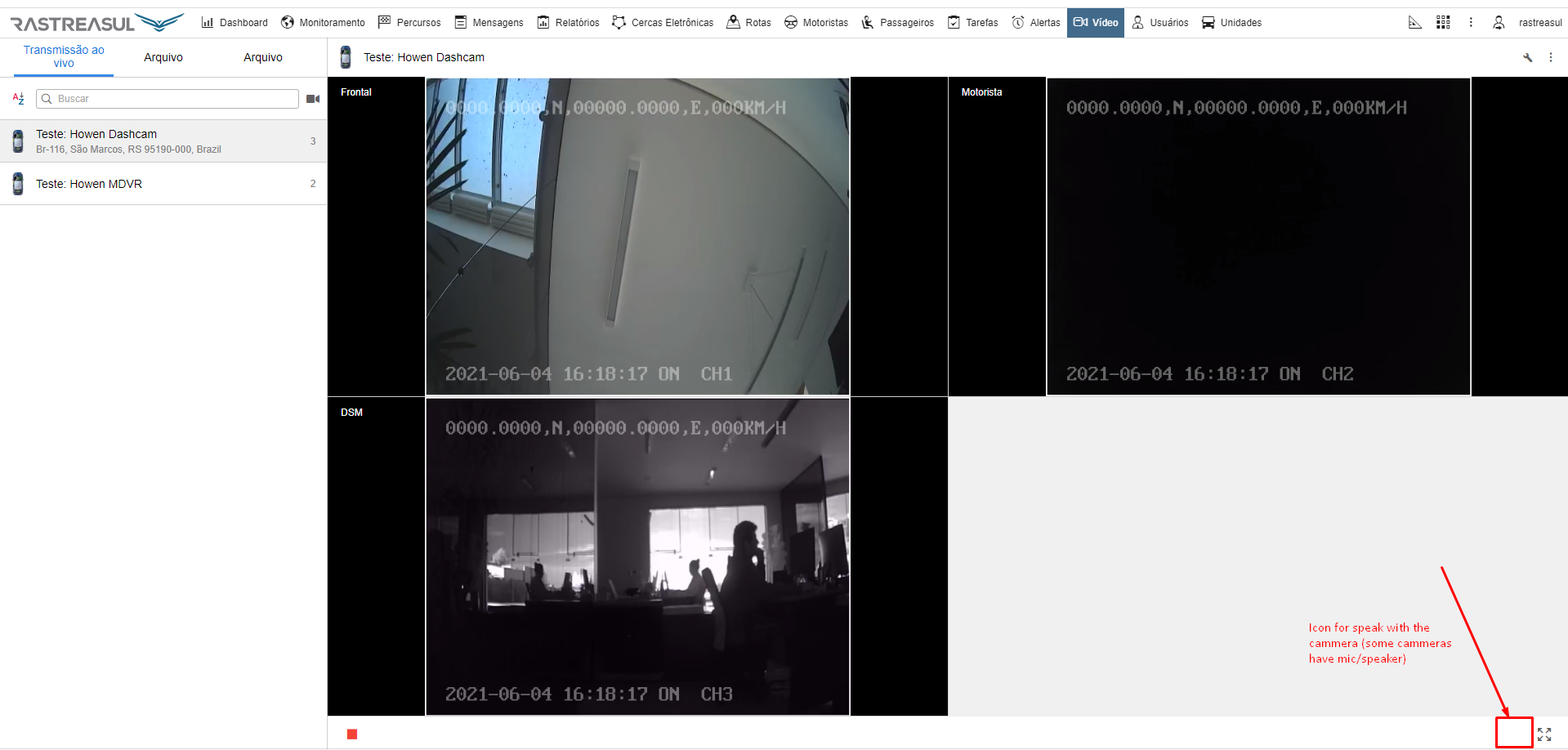Go to the Relatórios section
This screenshot has width=1568, height=750.
point(568,23)
